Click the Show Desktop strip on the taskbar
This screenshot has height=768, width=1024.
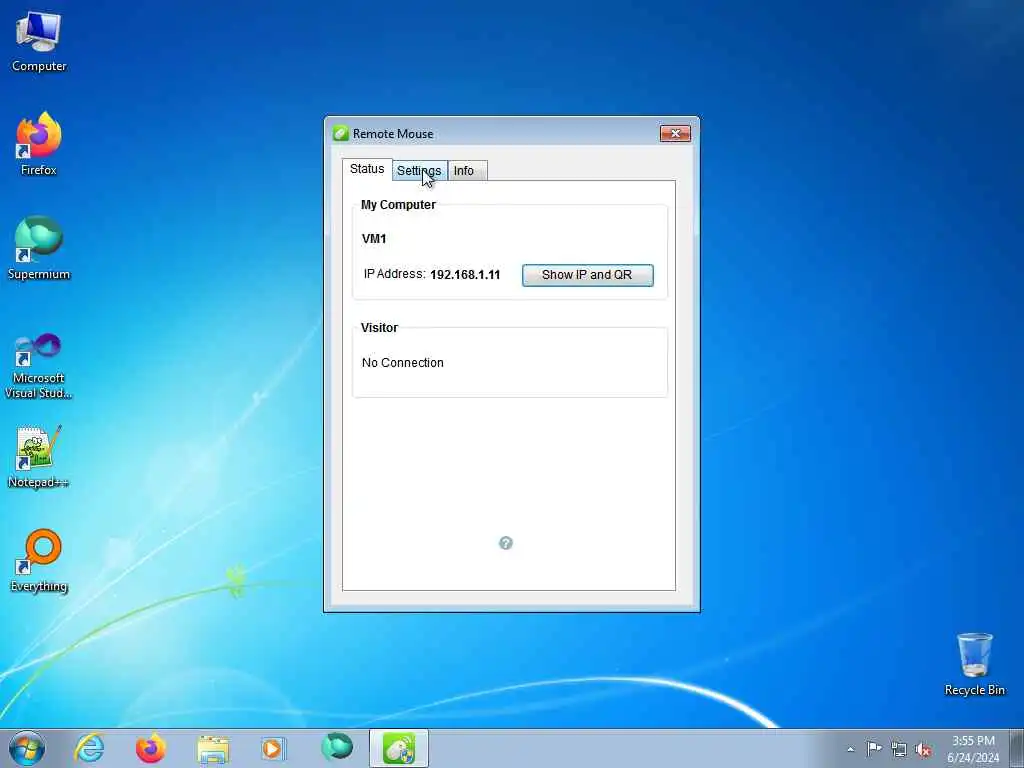click(x=1017, y=748)
